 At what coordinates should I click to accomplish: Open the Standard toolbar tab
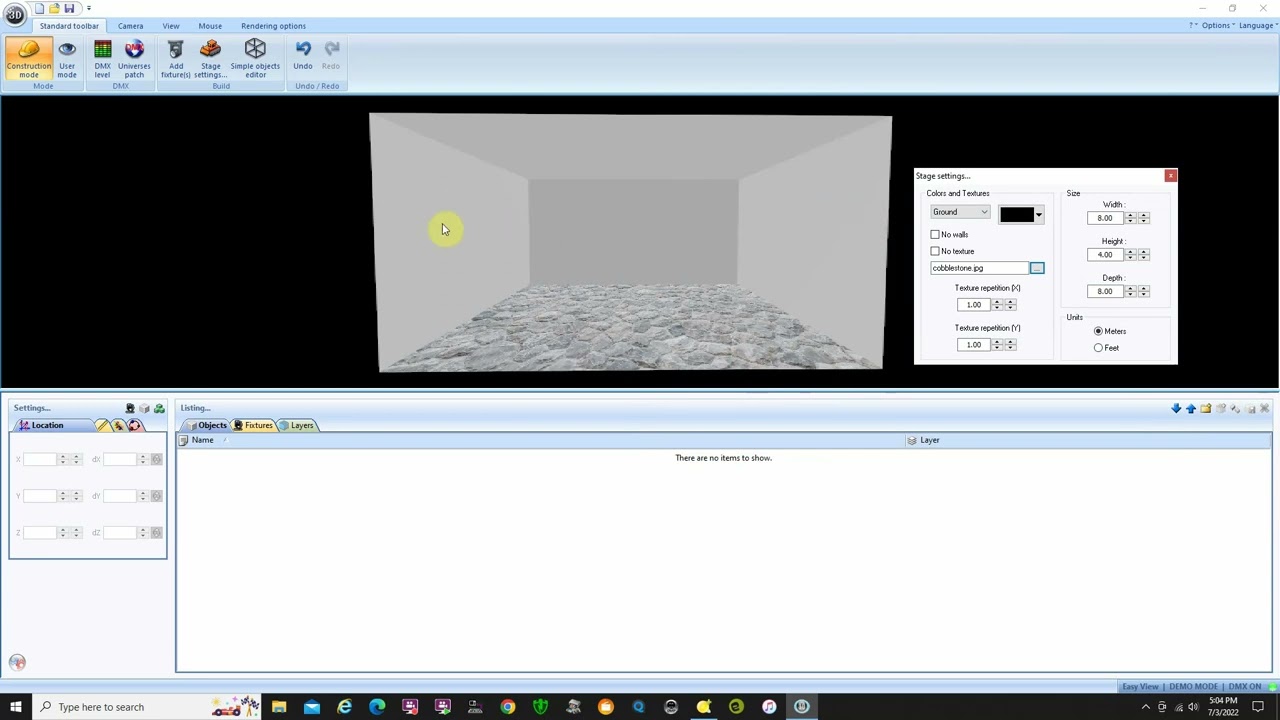pyautogui.click(x=69, y=26)
